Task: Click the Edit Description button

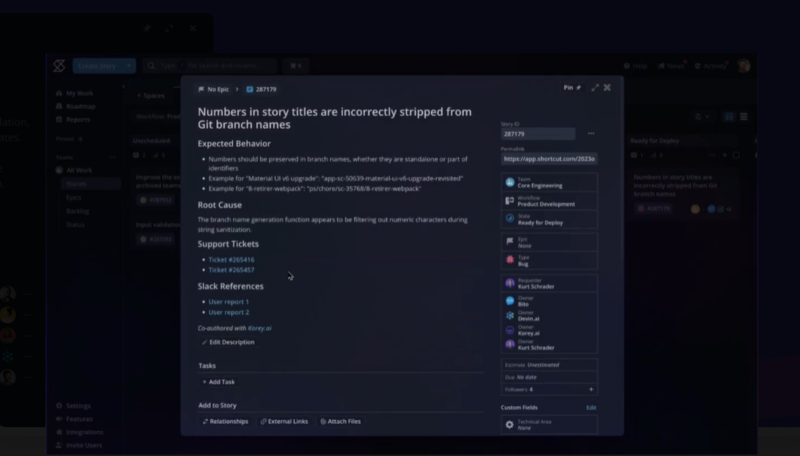Action: pyautogui.click(x=228, y=342)
